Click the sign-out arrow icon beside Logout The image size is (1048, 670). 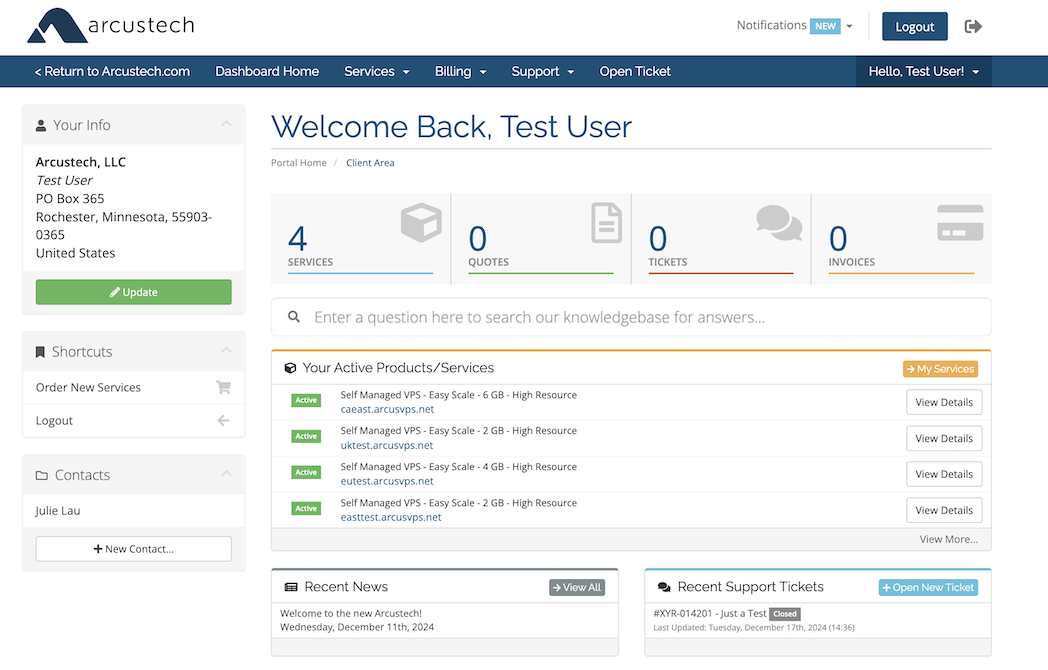pos(973,27)
